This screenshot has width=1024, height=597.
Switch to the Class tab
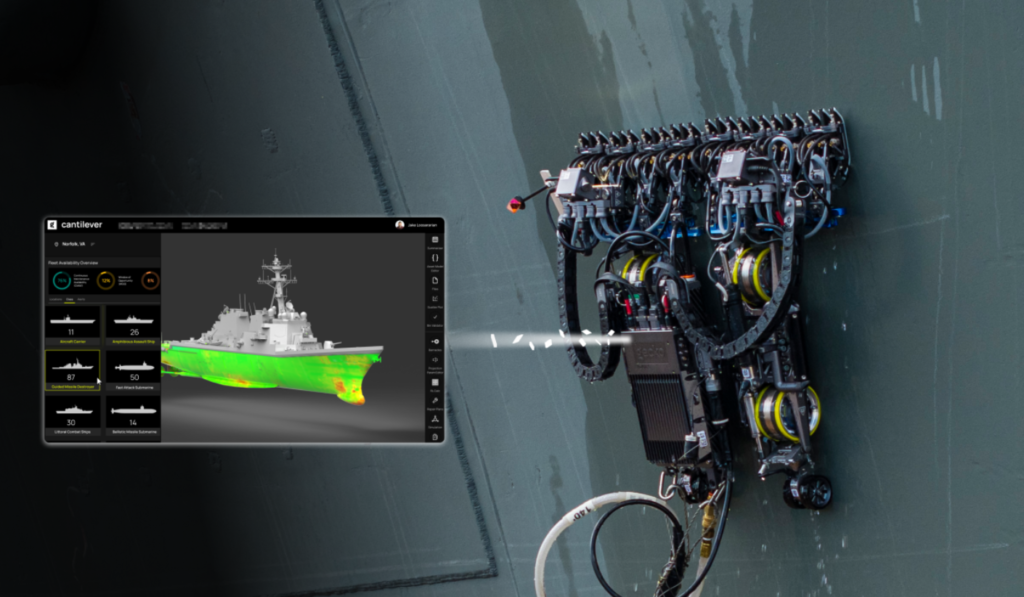coord(69,299)
